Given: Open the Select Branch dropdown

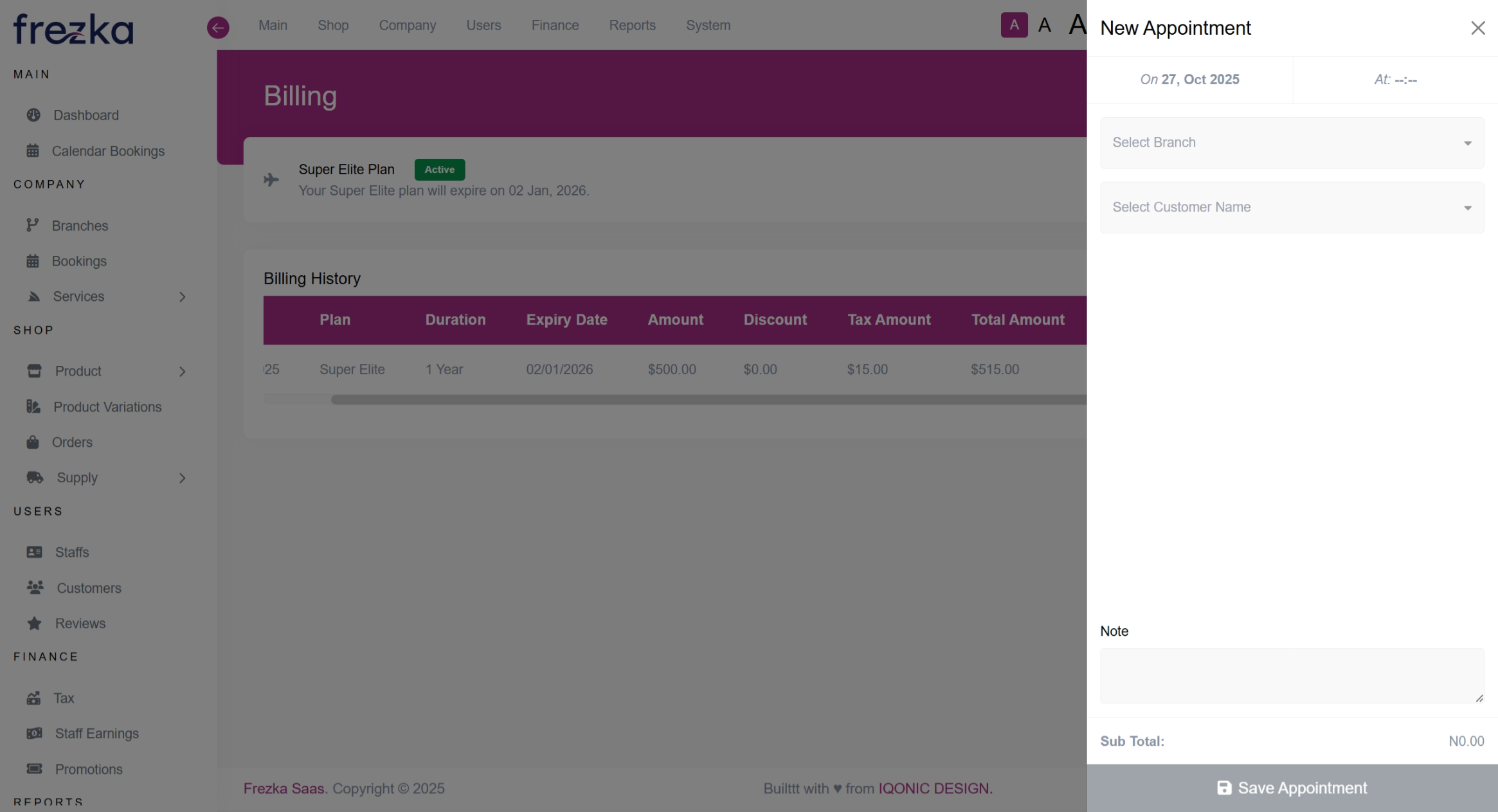Looking at the screenshot, I should click(x=1292, y=143).
